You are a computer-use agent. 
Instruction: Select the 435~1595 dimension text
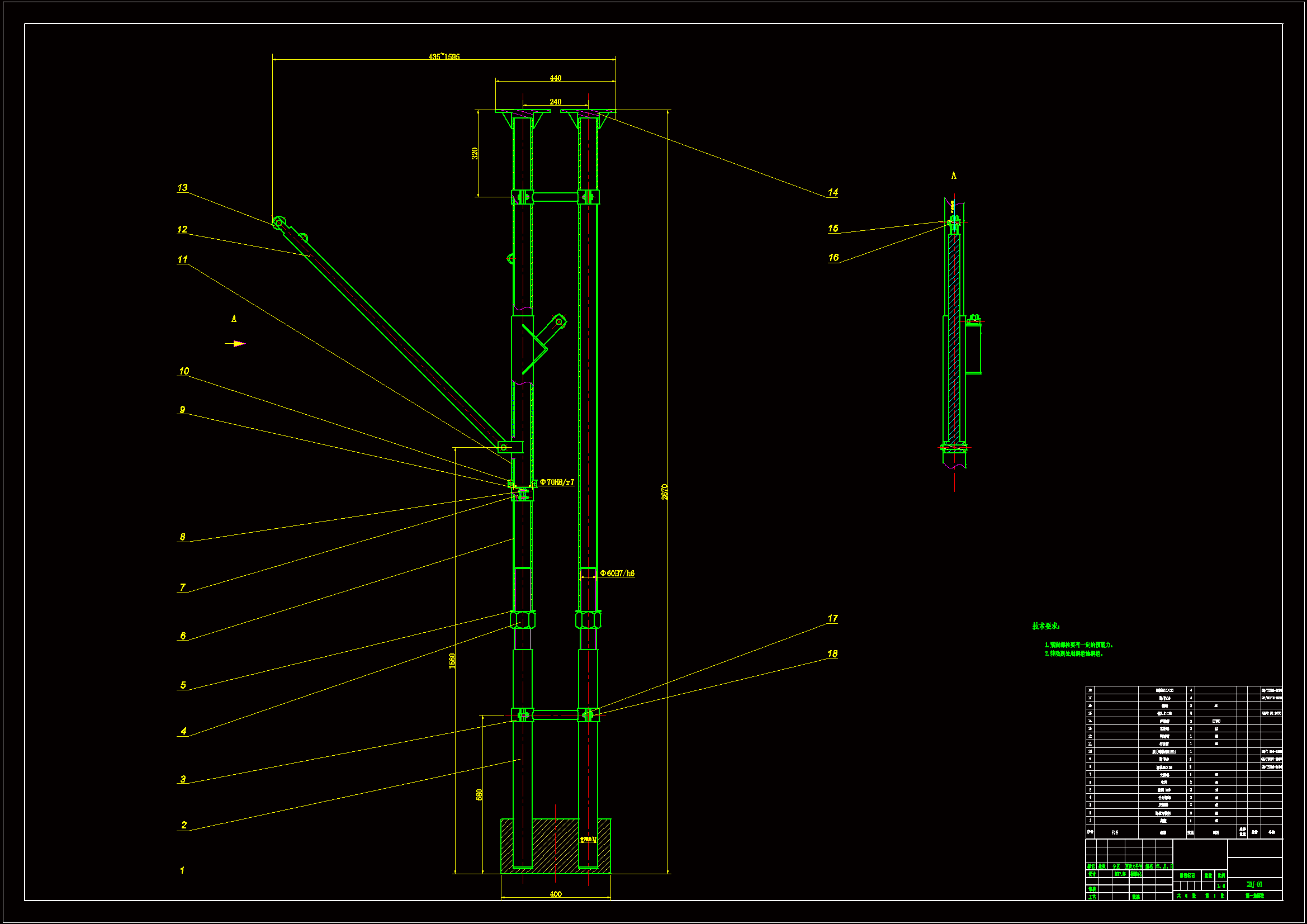[x=444, y=56]
